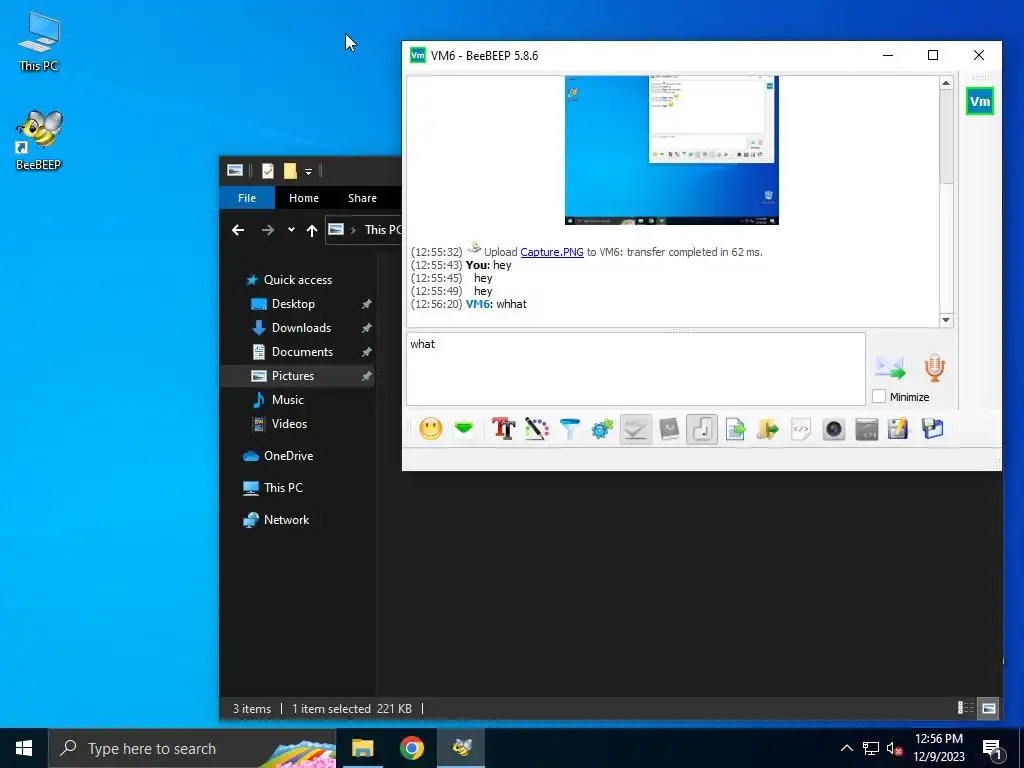Show hidden system tray icons
Screen dimensions: 1024x768
tap(846, 748)
